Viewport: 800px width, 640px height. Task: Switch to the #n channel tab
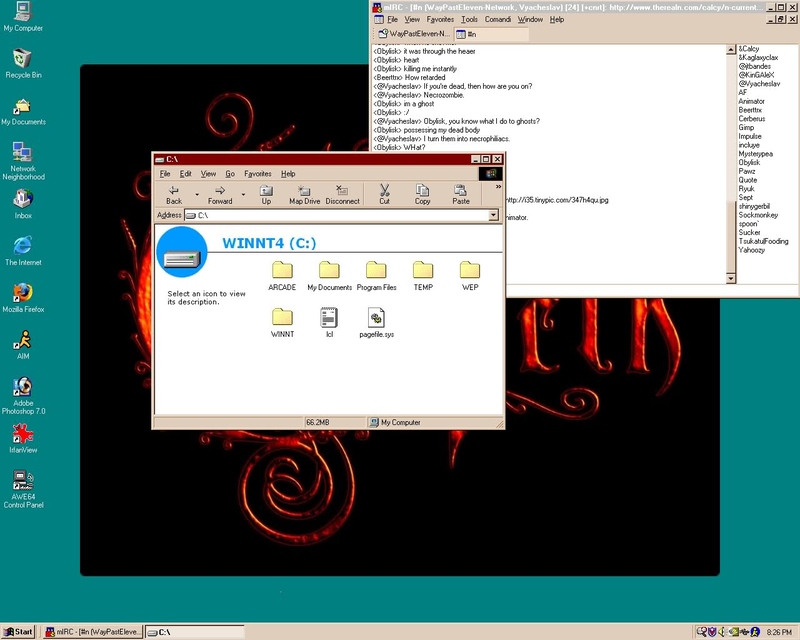coord(491,34)
